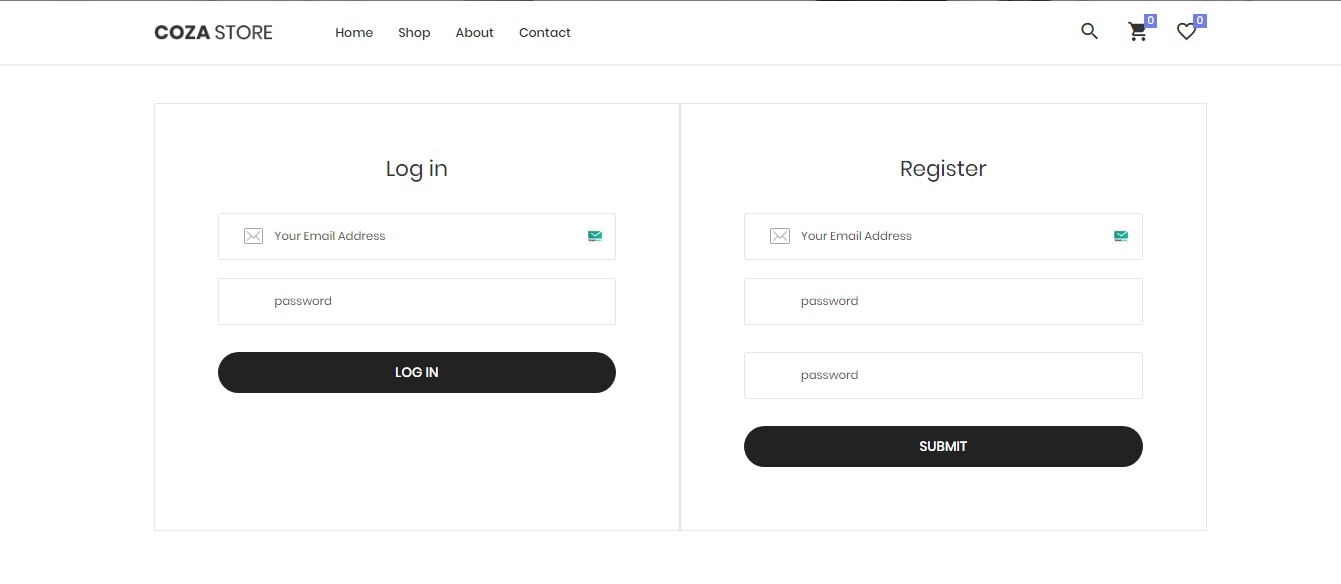Click the cart item count badge
The height and width of the screenshot is (584, 1341).
(1151, 19)
